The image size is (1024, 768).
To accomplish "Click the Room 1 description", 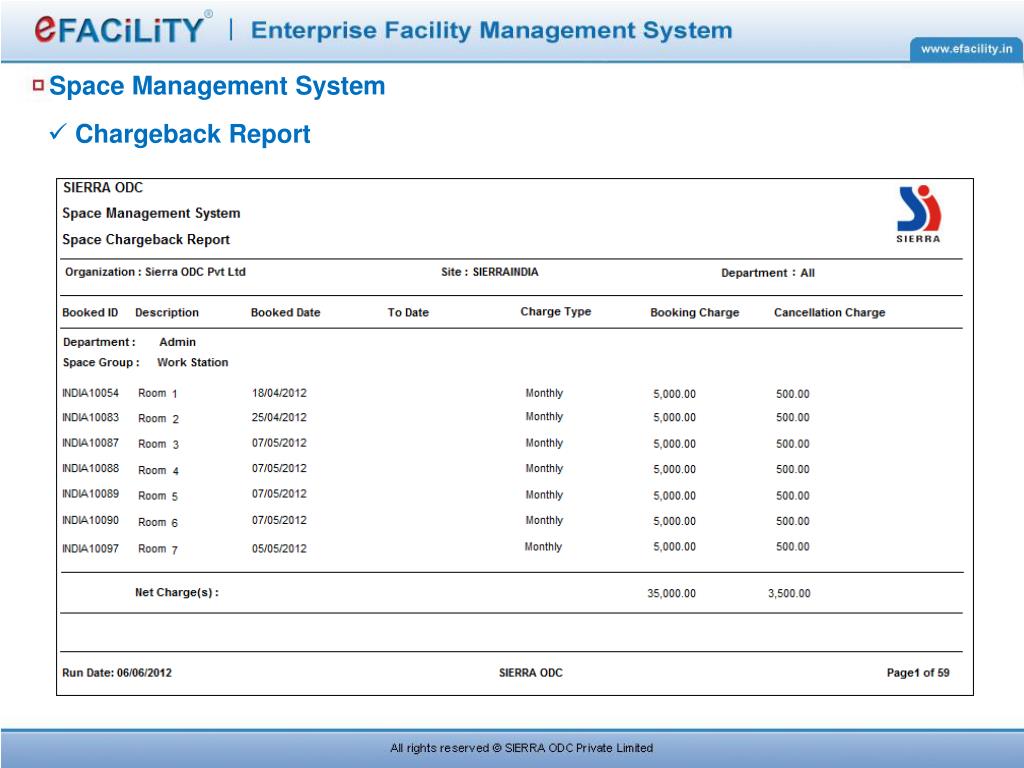I will (157, 393).
